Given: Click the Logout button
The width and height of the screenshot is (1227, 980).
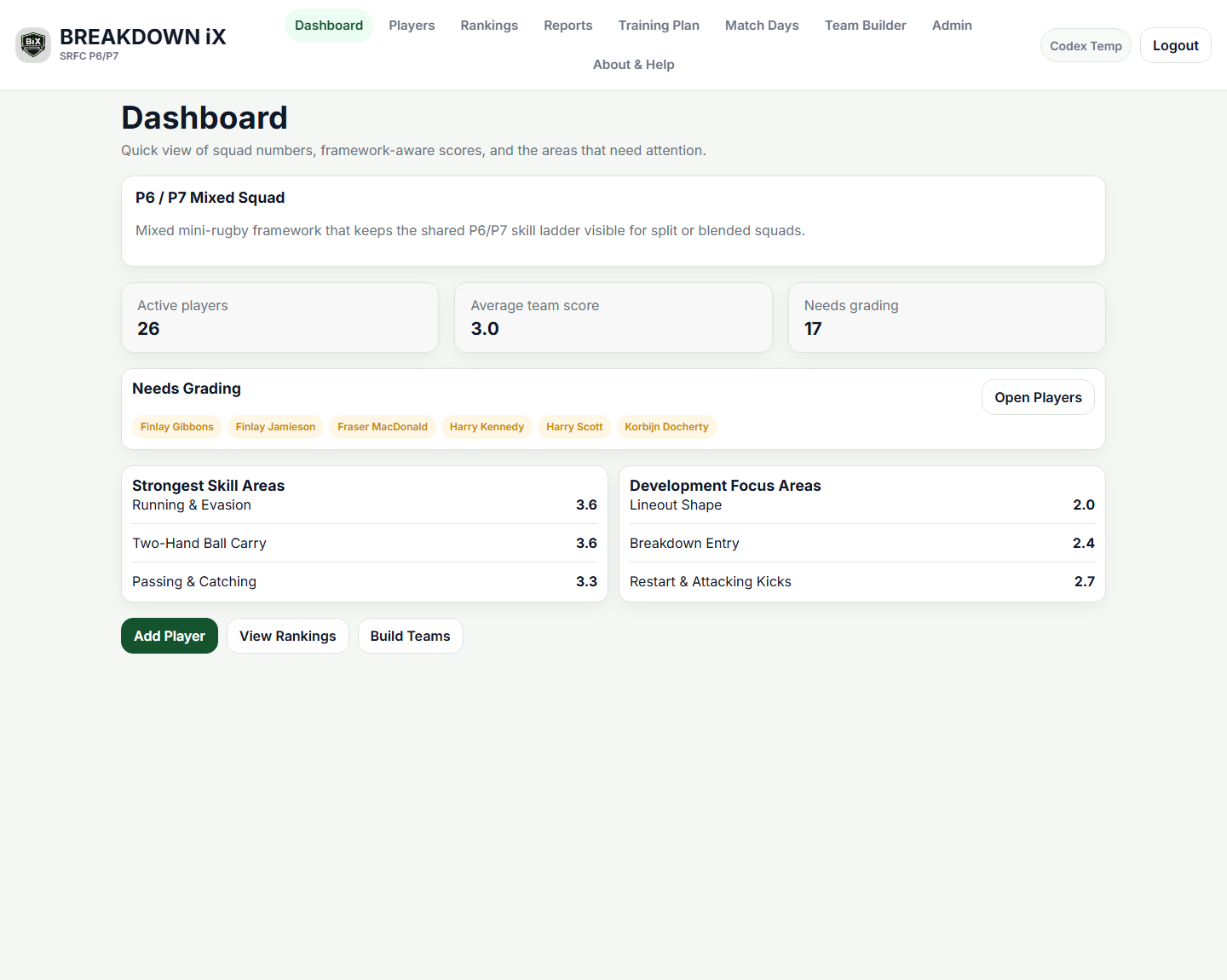Looking at the screenshot, I should pyautogui.click(x=1175, y=46).
